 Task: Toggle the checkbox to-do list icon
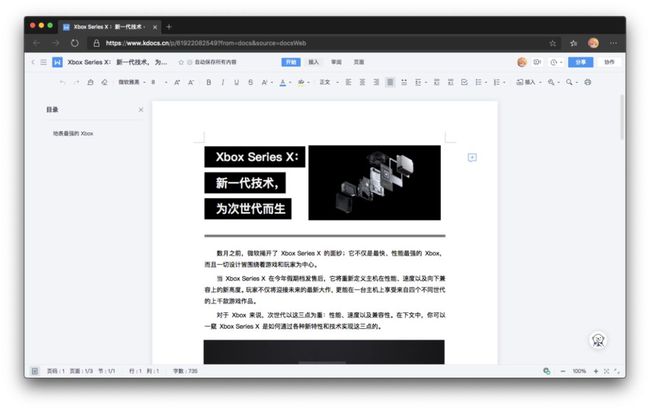(x=464, y=82)
